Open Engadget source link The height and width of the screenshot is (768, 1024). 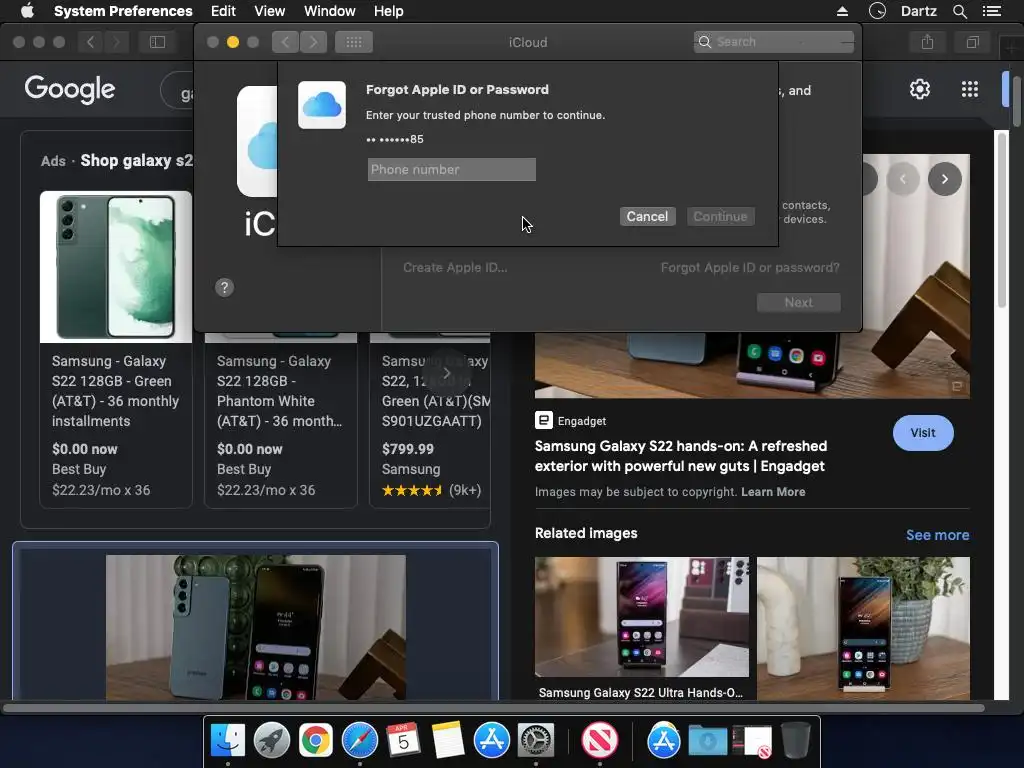coord(571,421)
